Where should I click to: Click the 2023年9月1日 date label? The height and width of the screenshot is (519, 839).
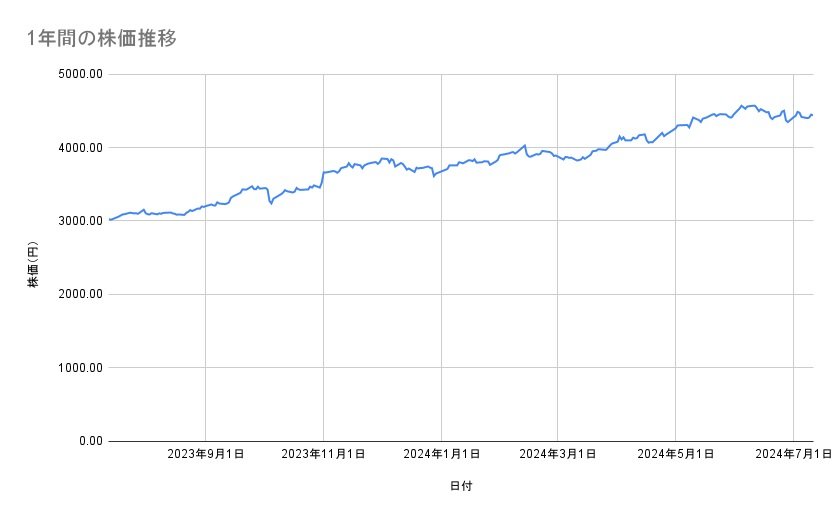[205, 455]
